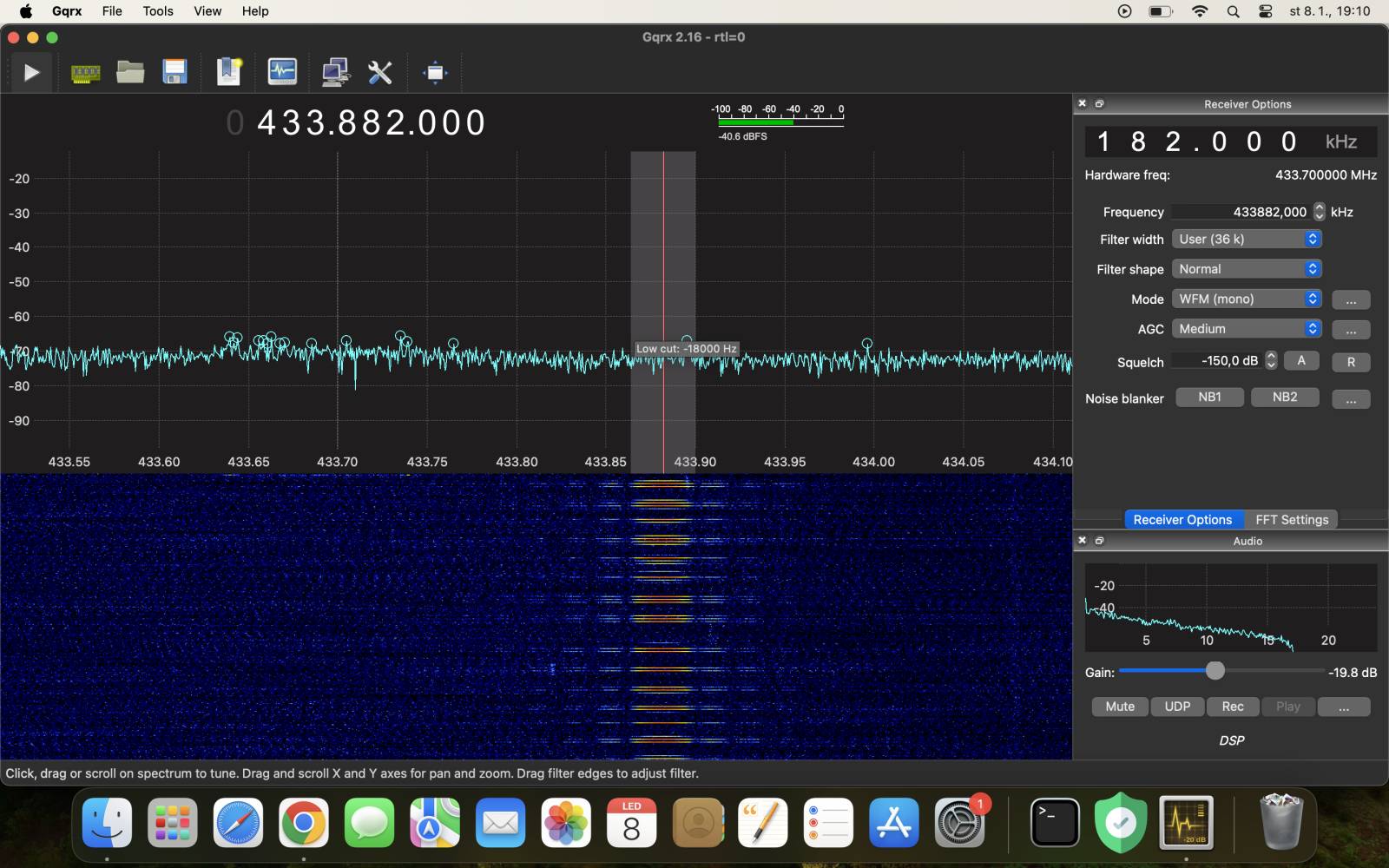Open the Filter shape Normal dropdown
The image size is (1389, 868).
[x=1247, y=269]
